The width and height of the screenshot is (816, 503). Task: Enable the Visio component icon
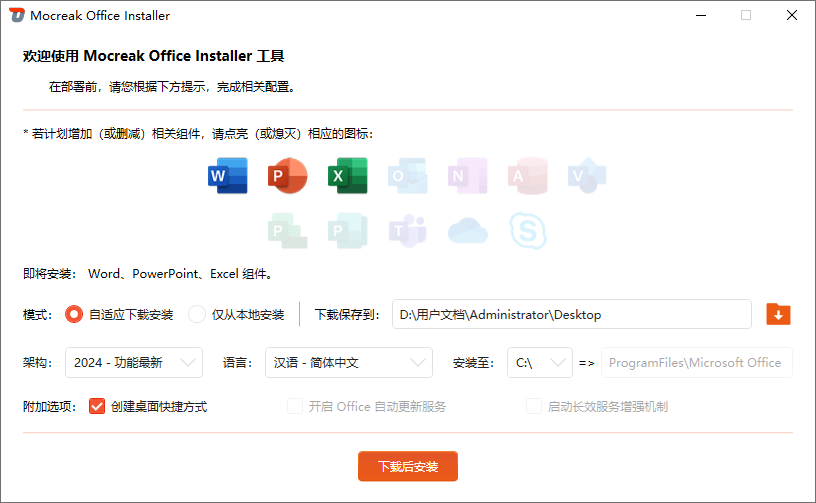point(587,176)
